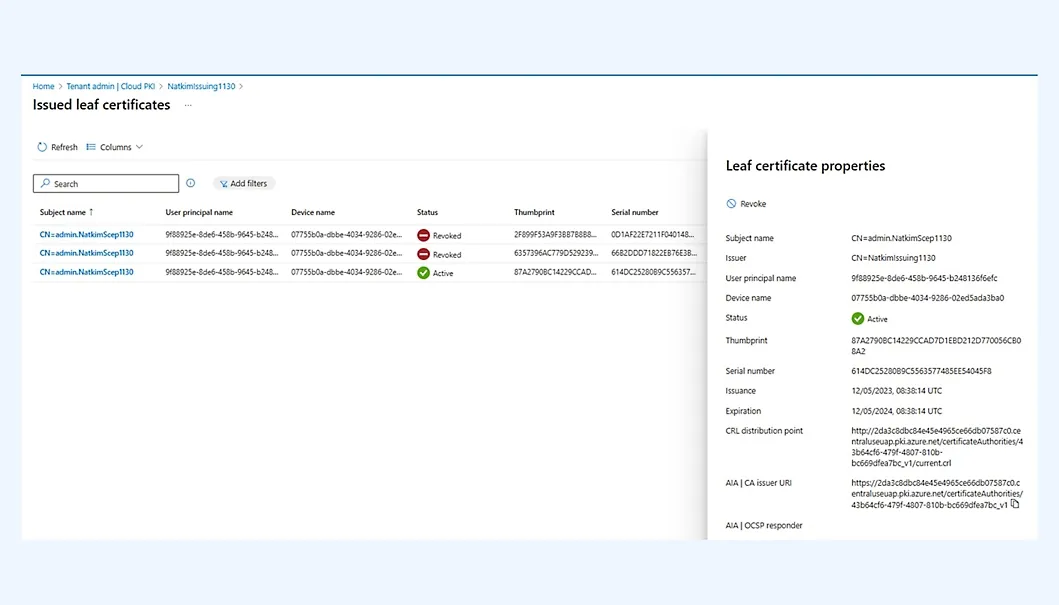Click the Thumbprint column header
The height and width of the screenshot is (605, 1059).
tap(534, 212)
